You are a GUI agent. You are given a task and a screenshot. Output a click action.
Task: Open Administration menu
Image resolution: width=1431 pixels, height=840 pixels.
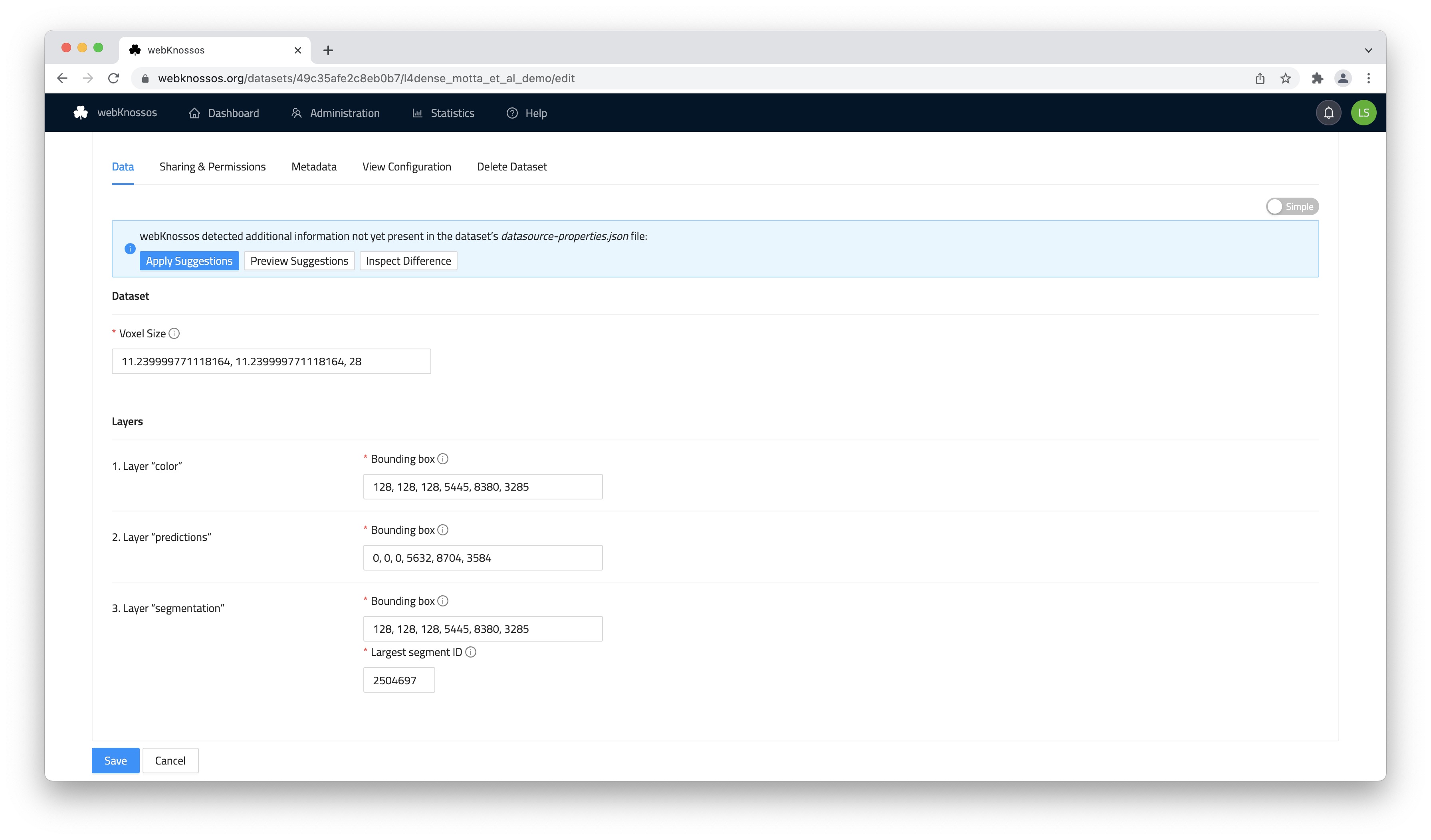pos(335,113)
